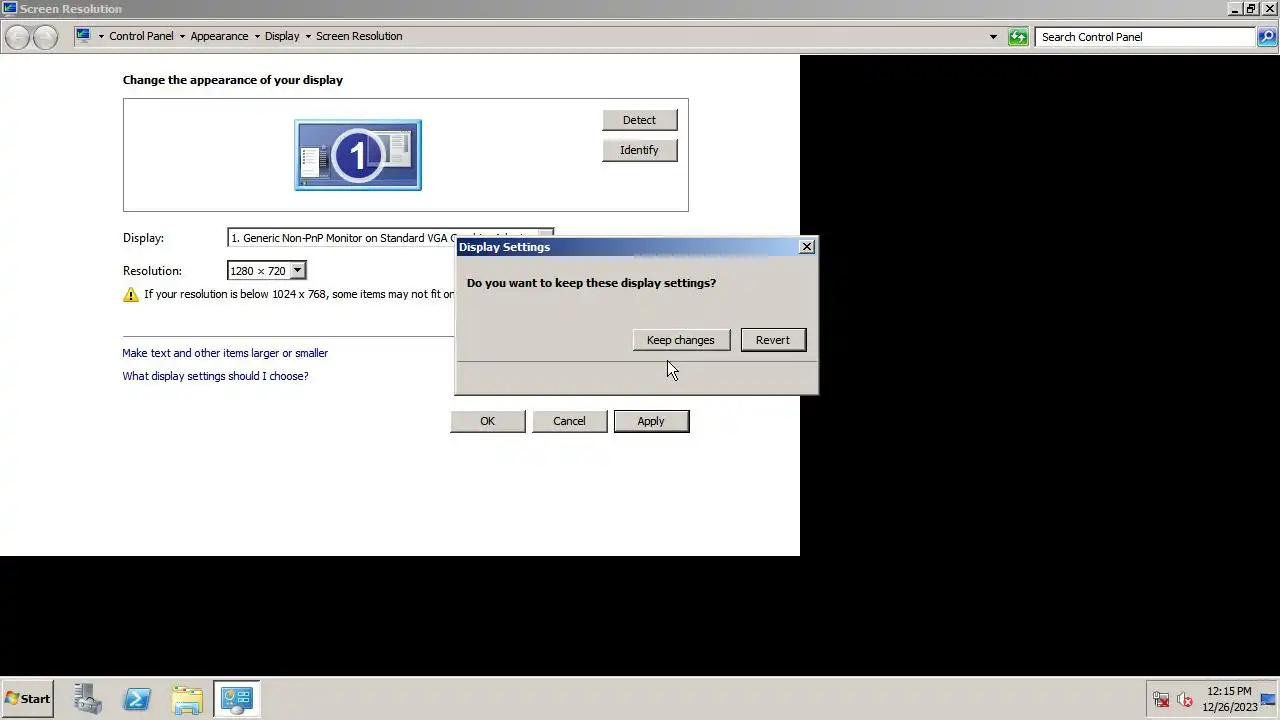Screen dimensions: 1280x720
Task: Click the network tray icon
Action: click(x=1161, y=700)
